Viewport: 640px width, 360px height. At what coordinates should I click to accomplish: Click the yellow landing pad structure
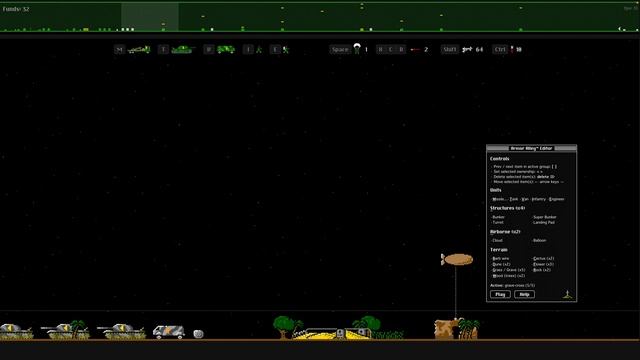click(331, 334)
